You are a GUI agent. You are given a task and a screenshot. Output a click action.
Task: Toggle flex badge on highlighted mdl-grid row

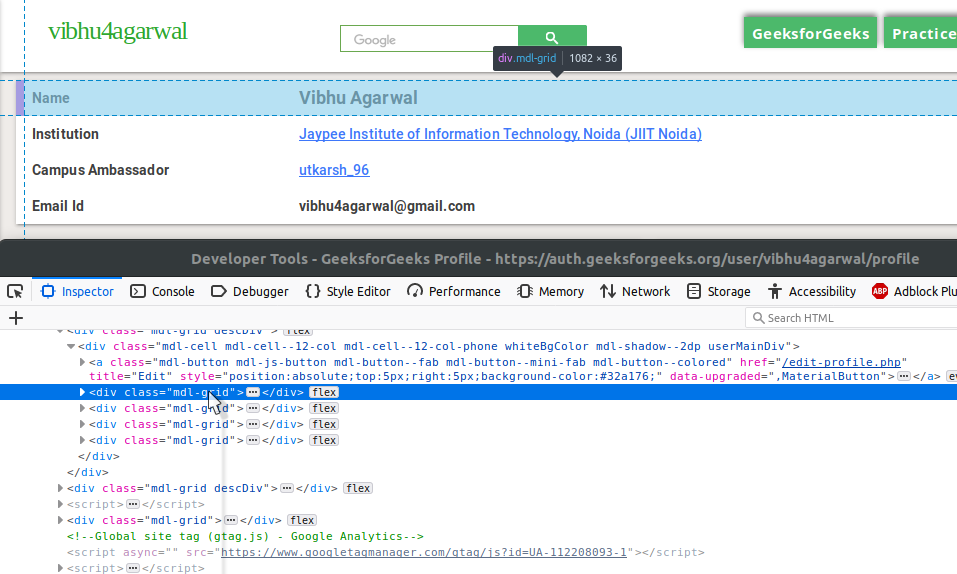[323, 392]
